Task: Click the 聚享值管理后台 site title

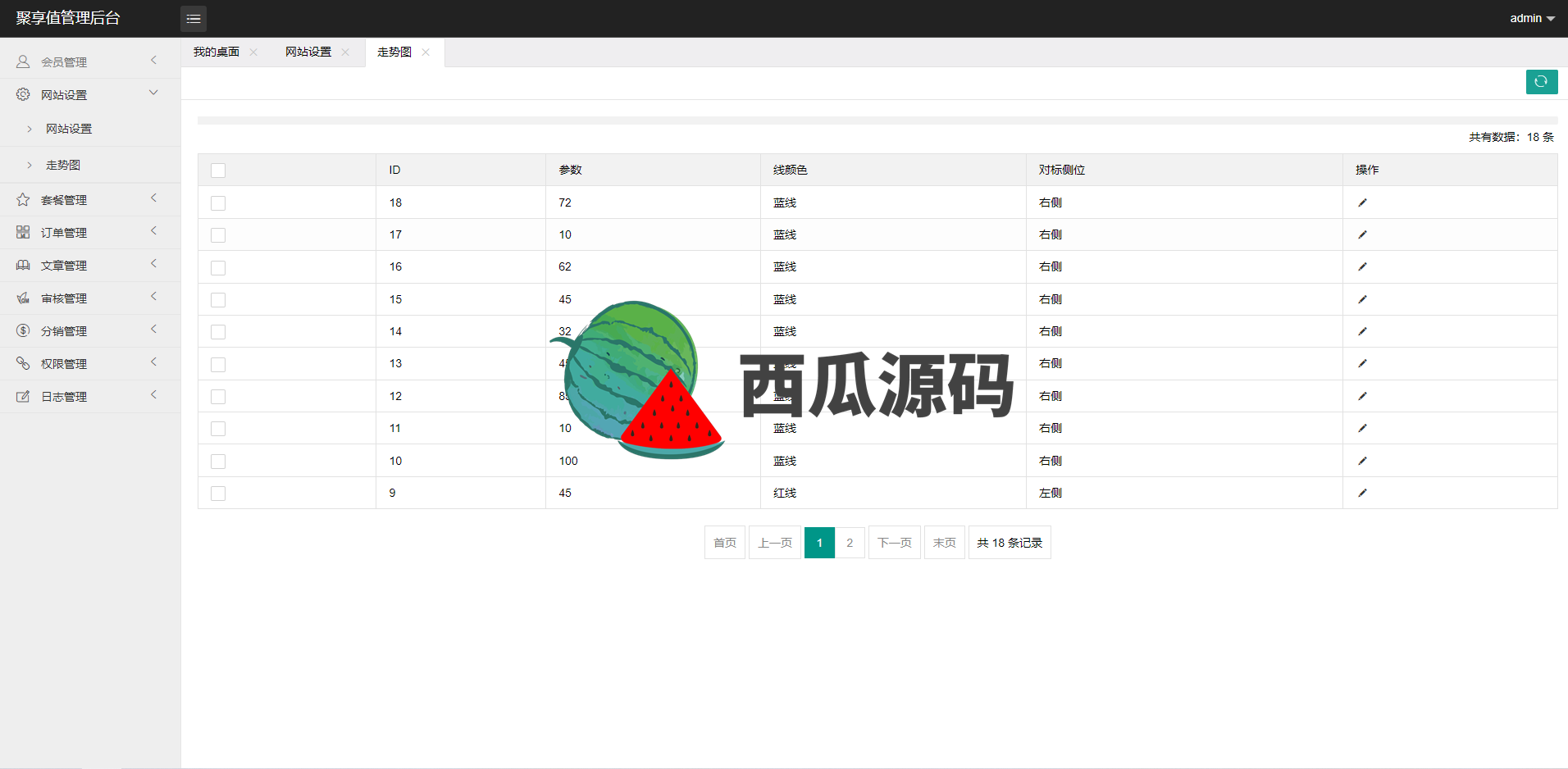Action: (x=68, y=18)
